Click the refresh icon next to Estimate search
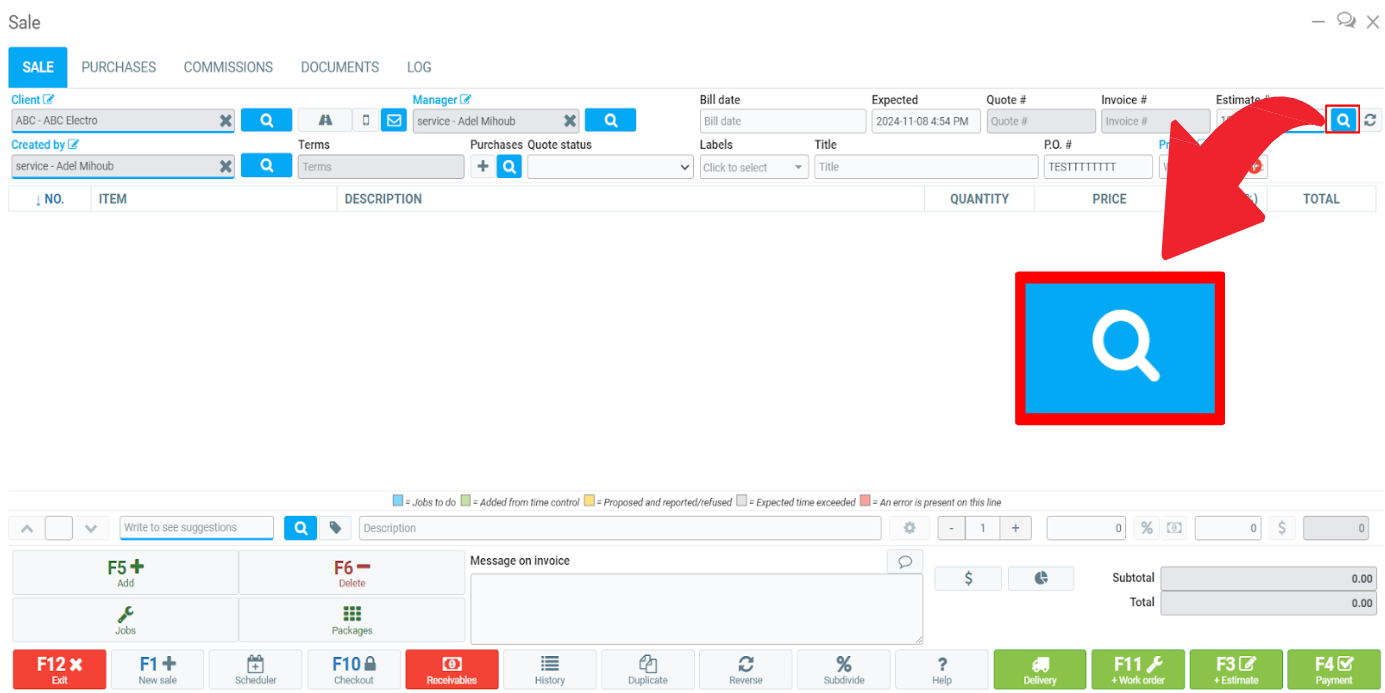 [x=1370, y=120]
